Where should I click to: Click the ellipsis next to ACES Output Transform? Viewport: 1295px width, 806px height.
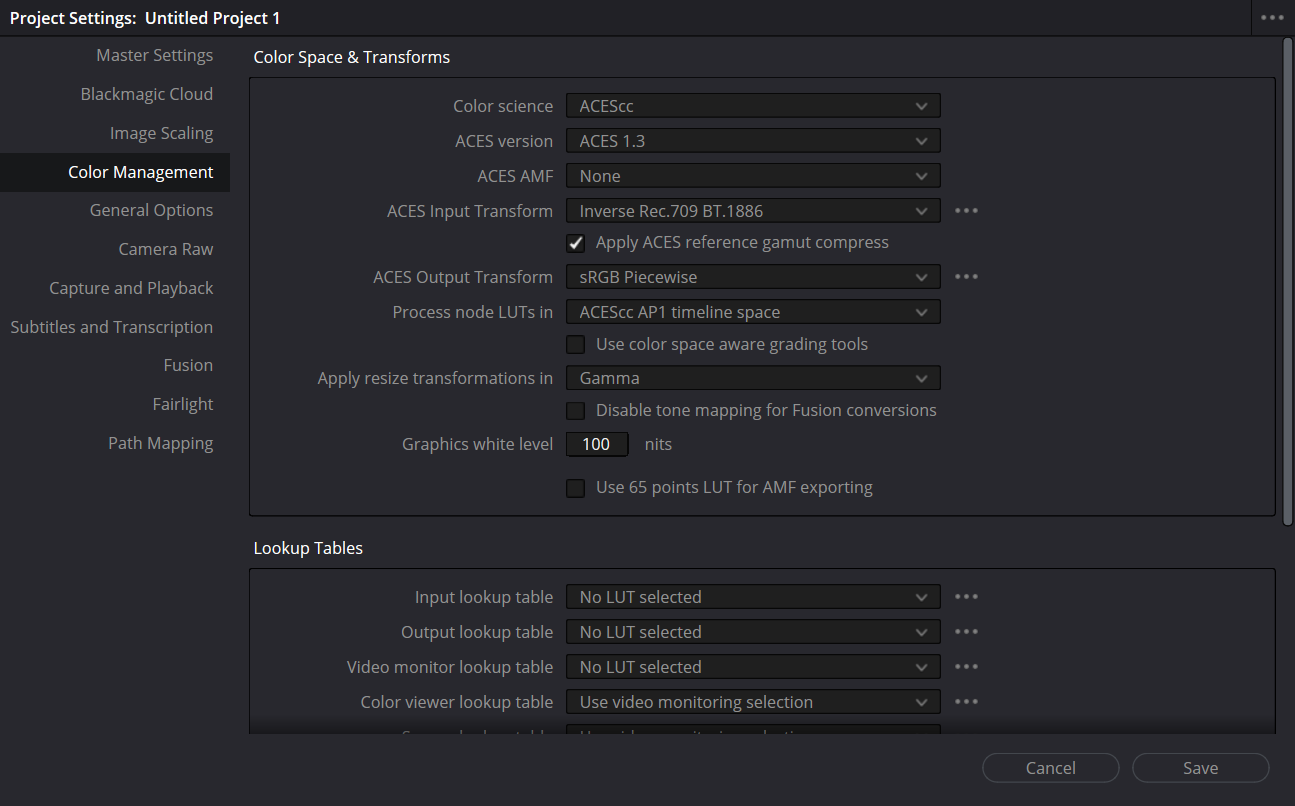tap(965, 277)
